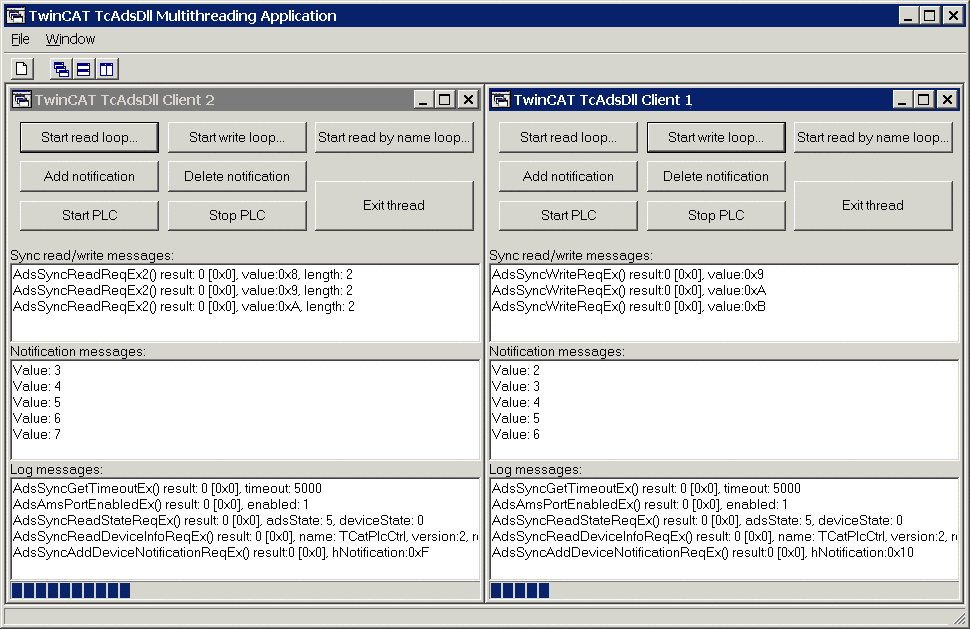Click the main application title bar icon
Screen dimensions: 970x629
click(x=15, y=15)
